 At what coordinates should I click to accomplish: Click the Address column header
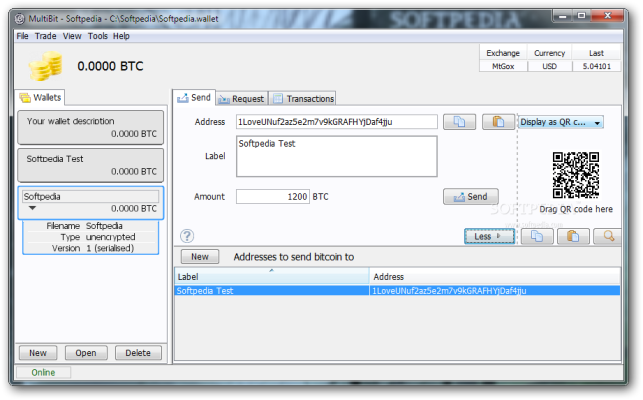click(x=495, y=277)
